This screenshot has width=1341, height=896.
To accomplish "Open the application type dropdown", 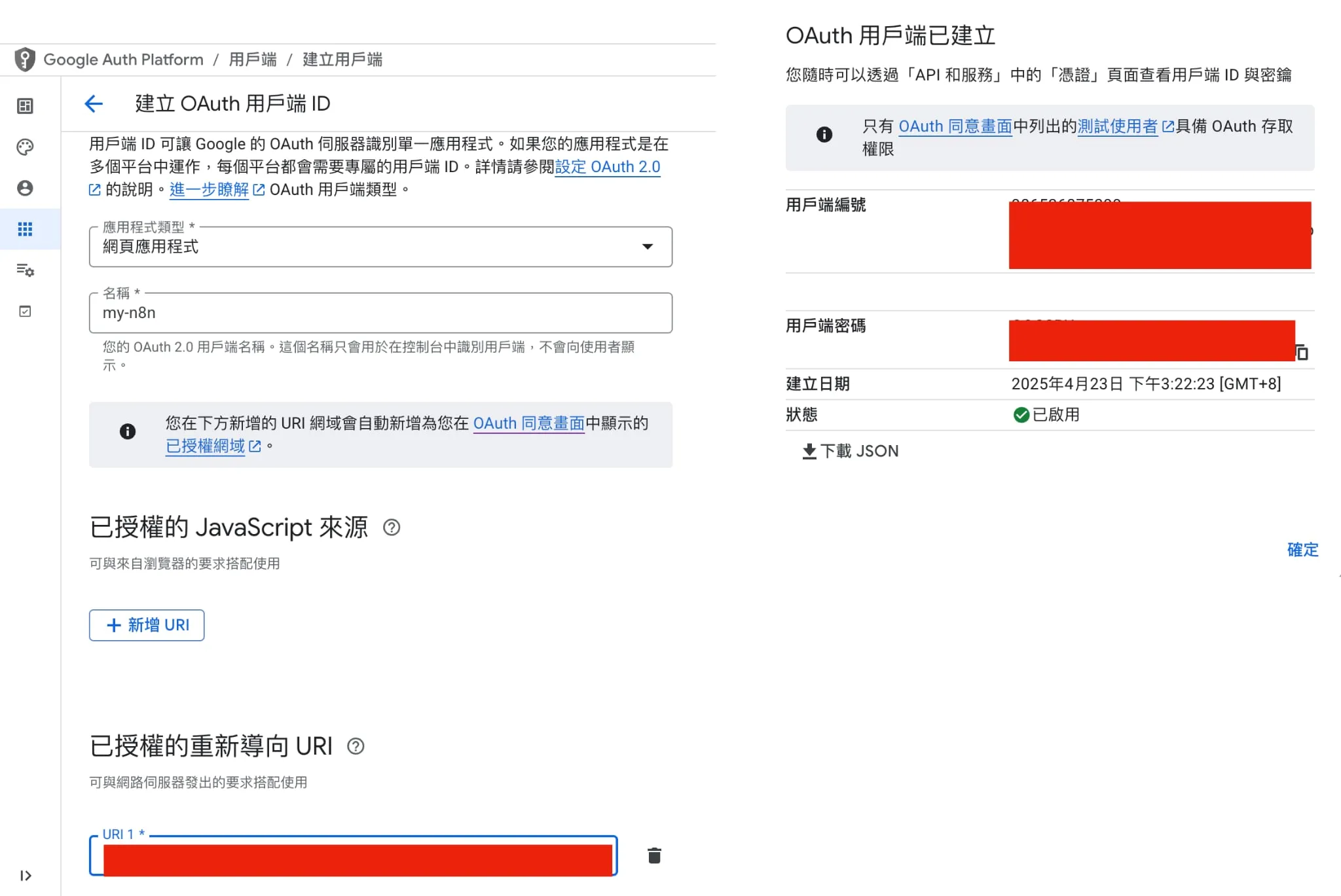I will (x=380, y=247).
